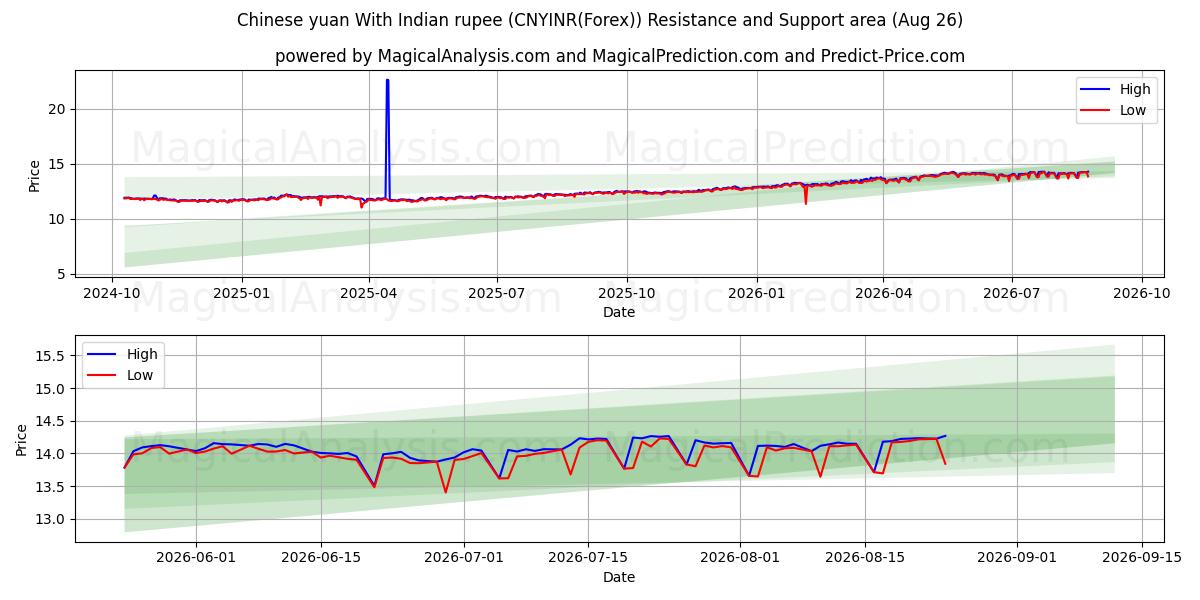Click the '2026-10' date tick label
The image size is (1200, 600).
(x=1141, y=293)
